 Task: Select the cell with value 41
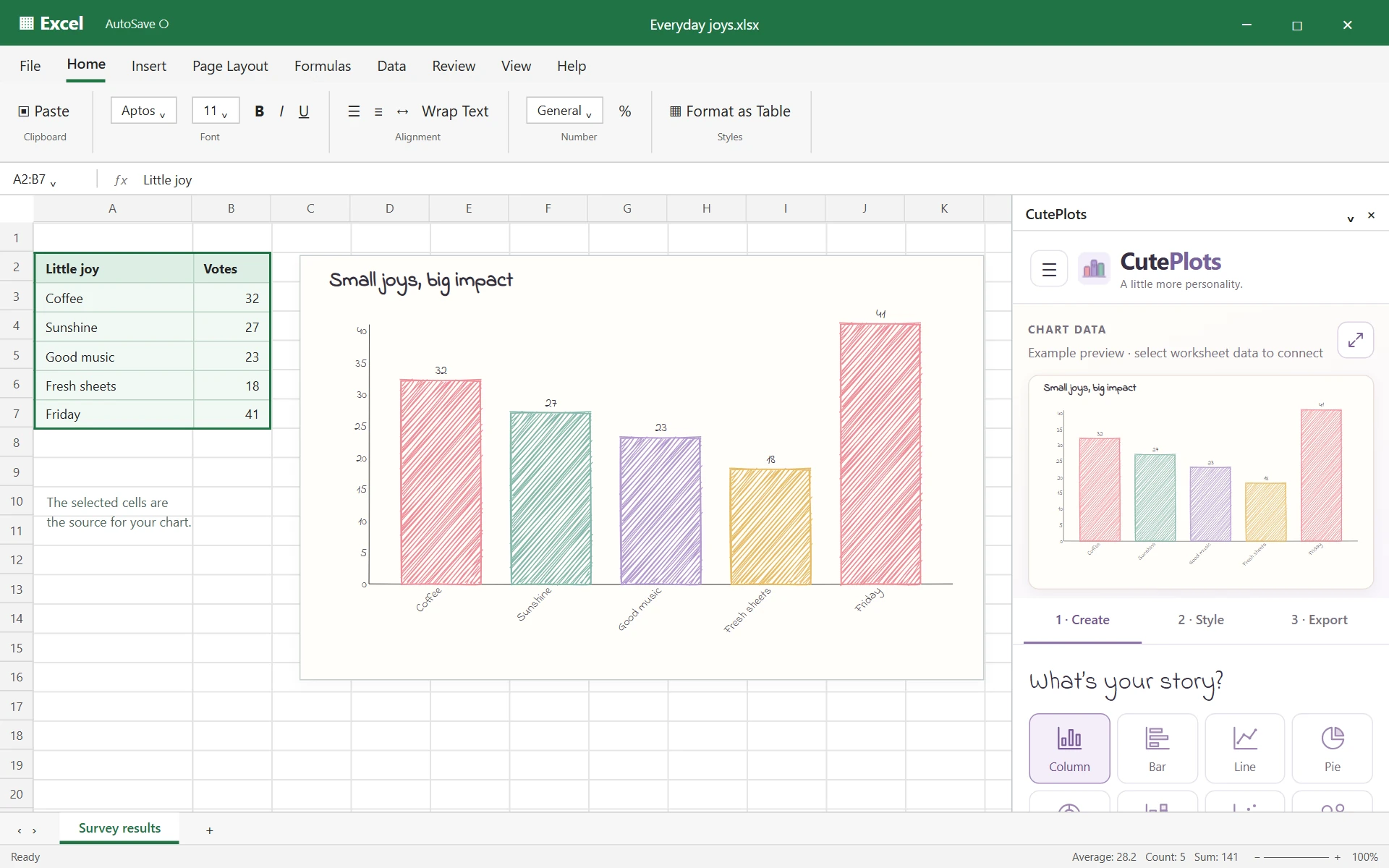pyautogui.click(x=231, y=414)
